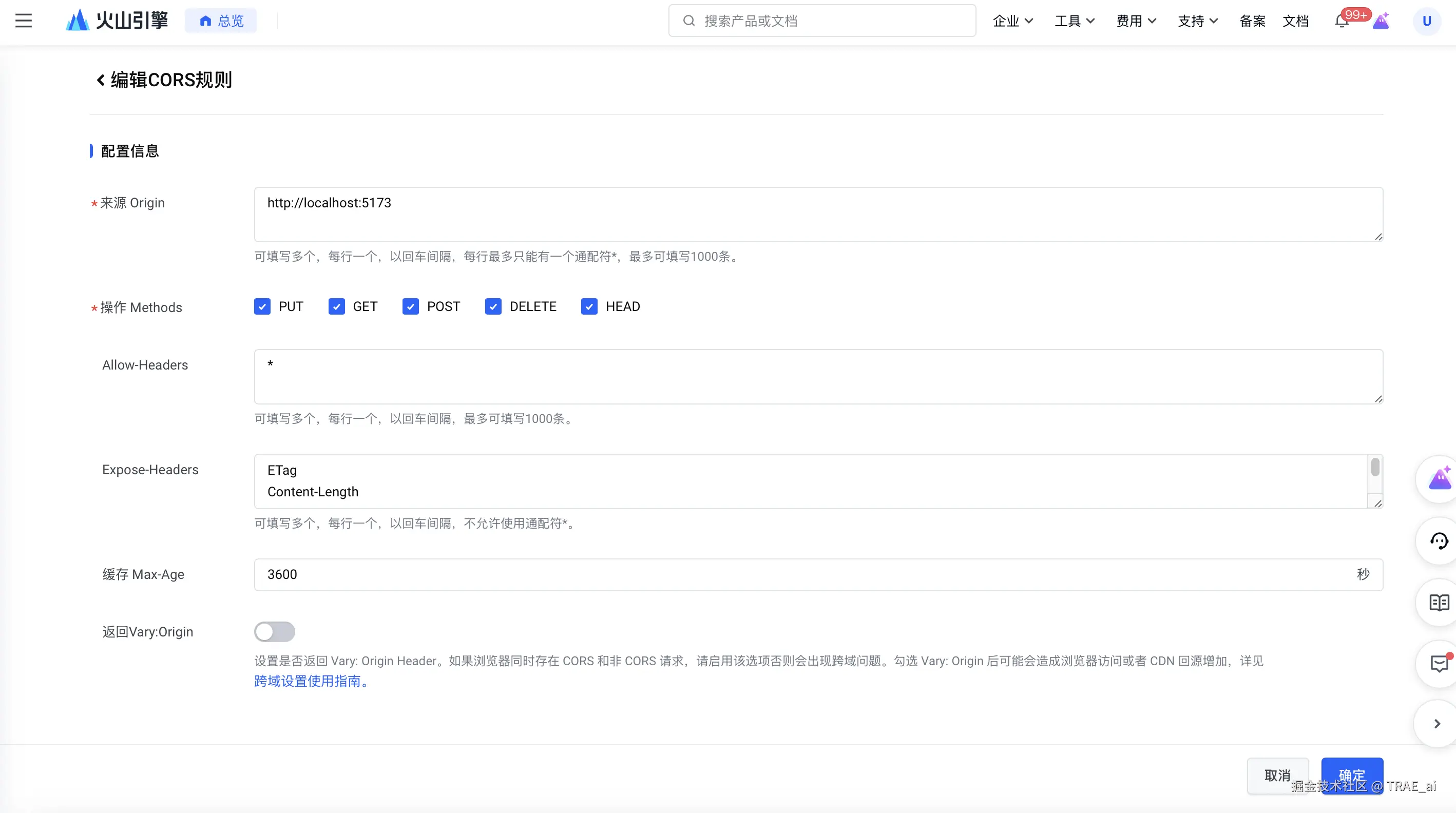
Task: Click the Expose-Headers textarea scrollbar
Action: tap(1375, 468)
